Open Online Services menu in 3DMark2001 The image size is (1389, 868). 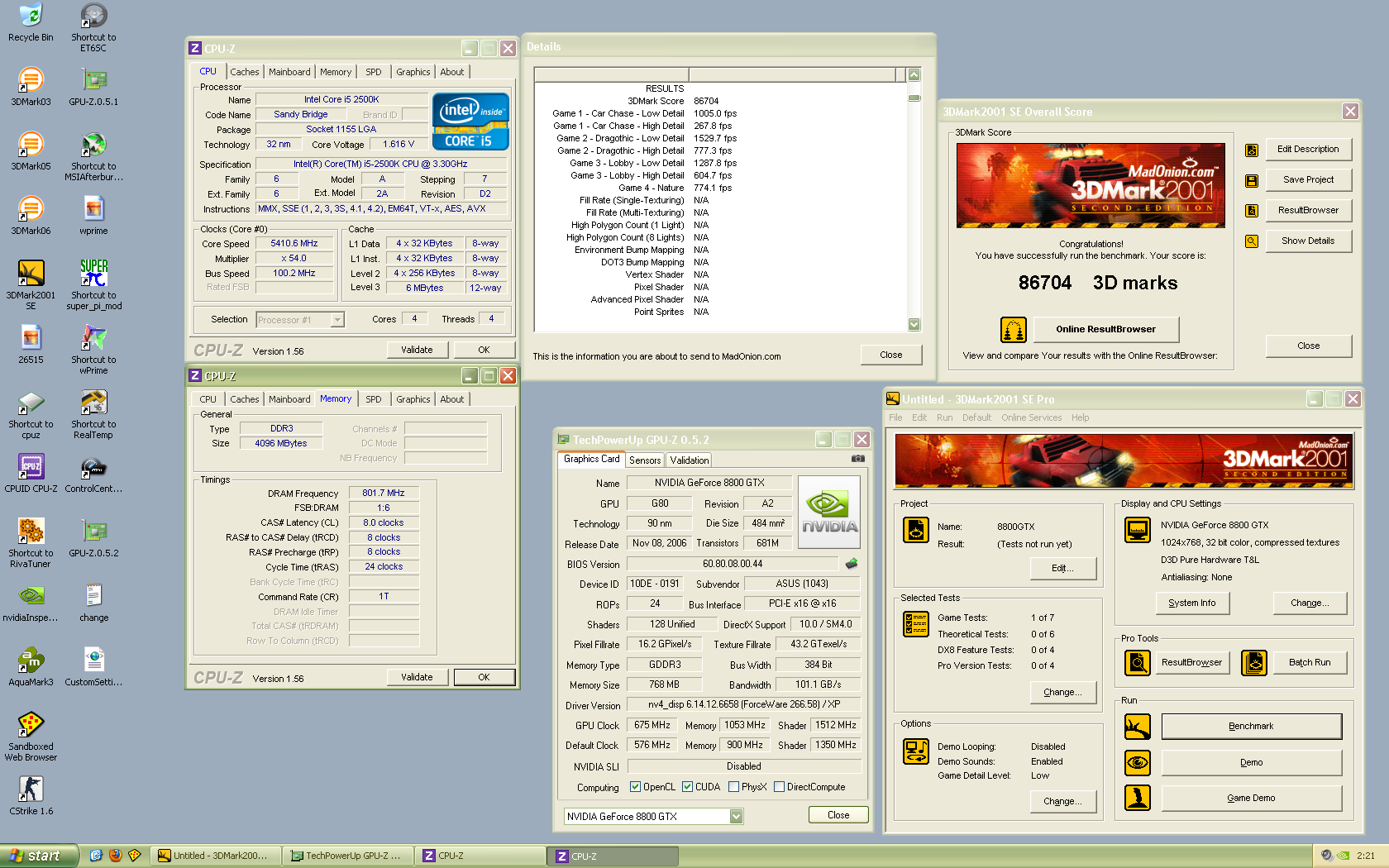pos(1031,417)
